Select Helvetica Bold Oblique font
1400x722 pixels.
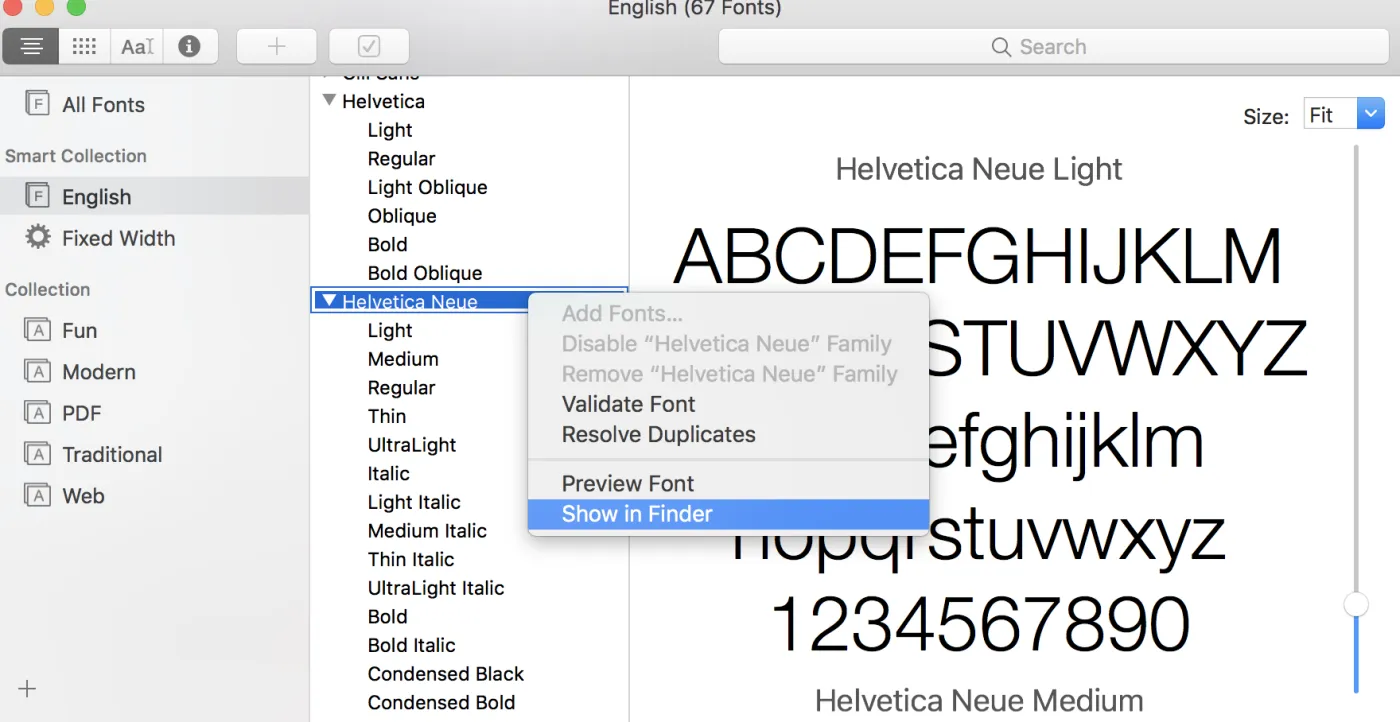(425, 273)
